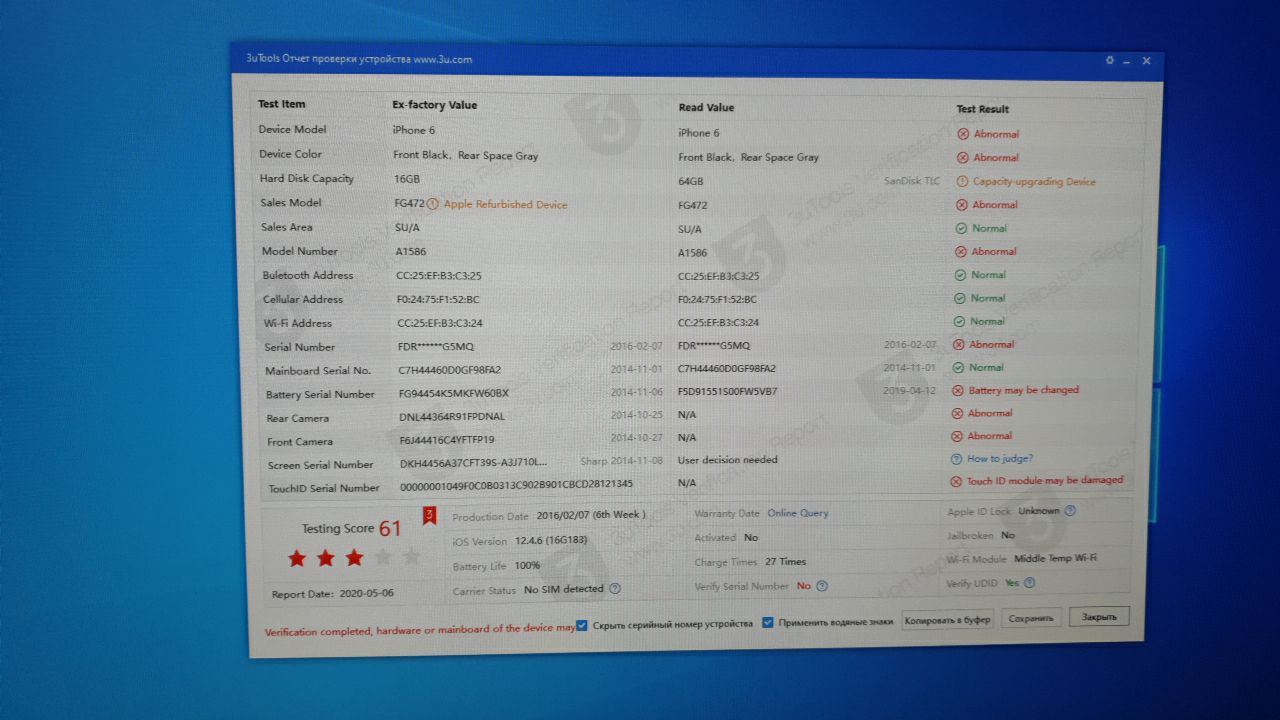1280x720 pixels.
Task: Click the Production Date 2016/02/07 value
Action: pos(590,516)
